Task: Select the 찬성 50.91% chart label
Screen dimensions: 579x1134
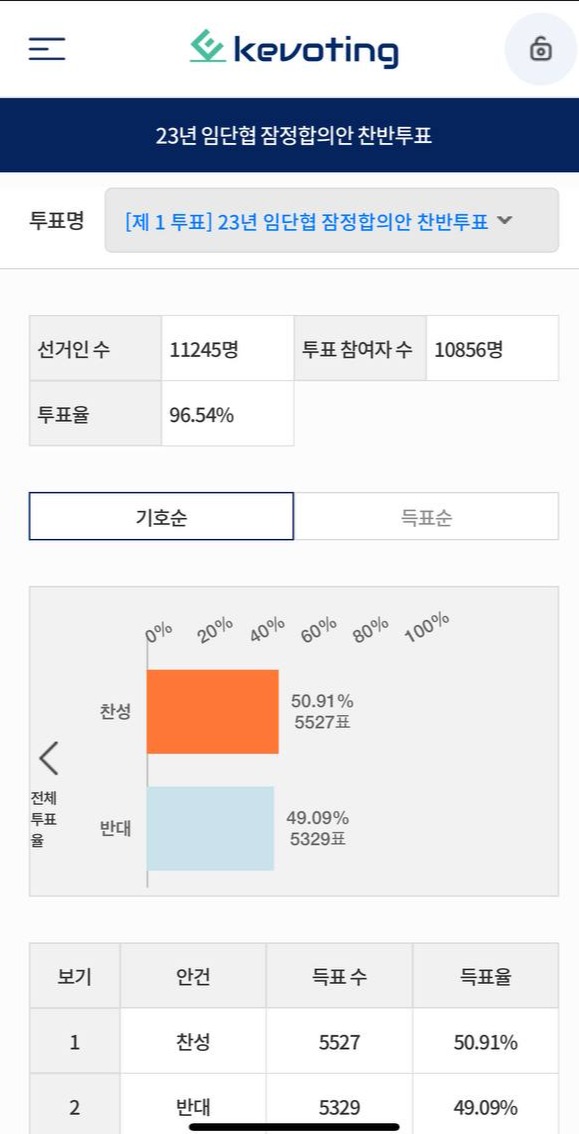Action: tap(322, 711)
